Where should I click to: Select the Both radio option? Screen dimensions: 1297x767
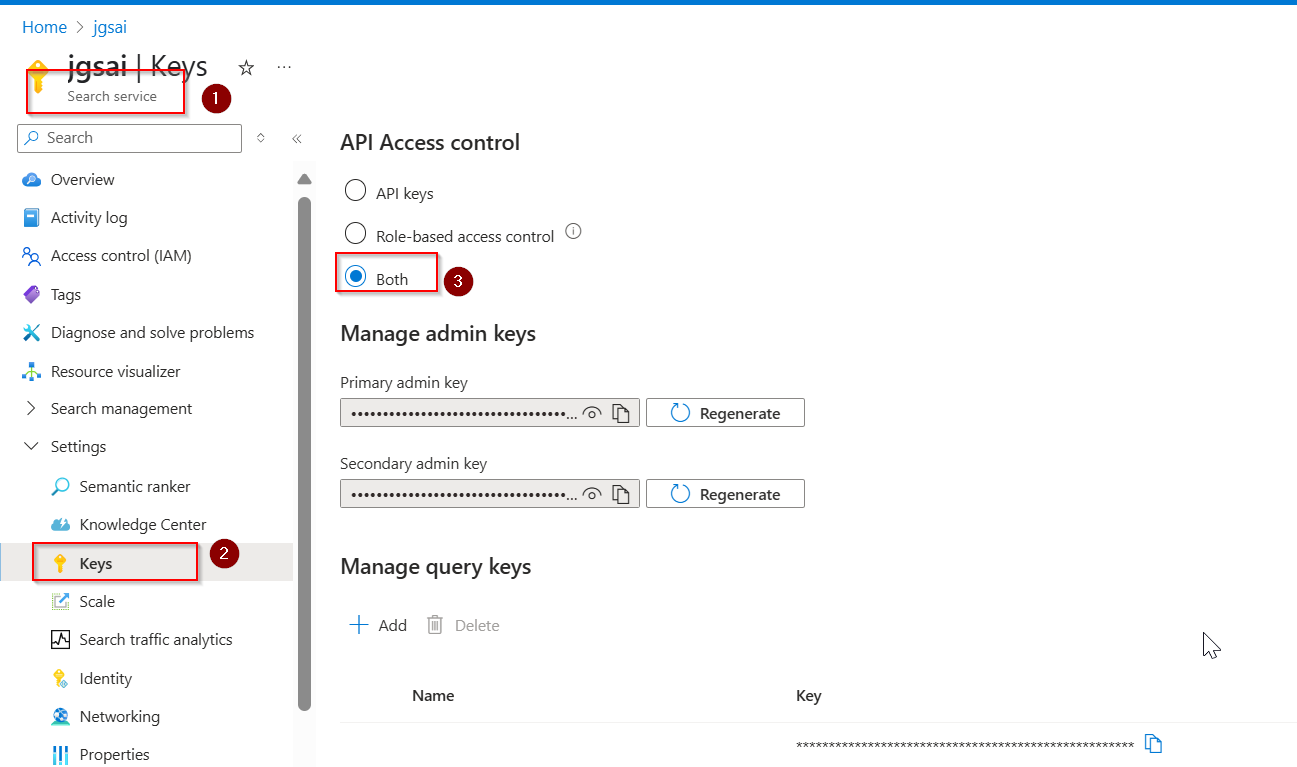355,276
